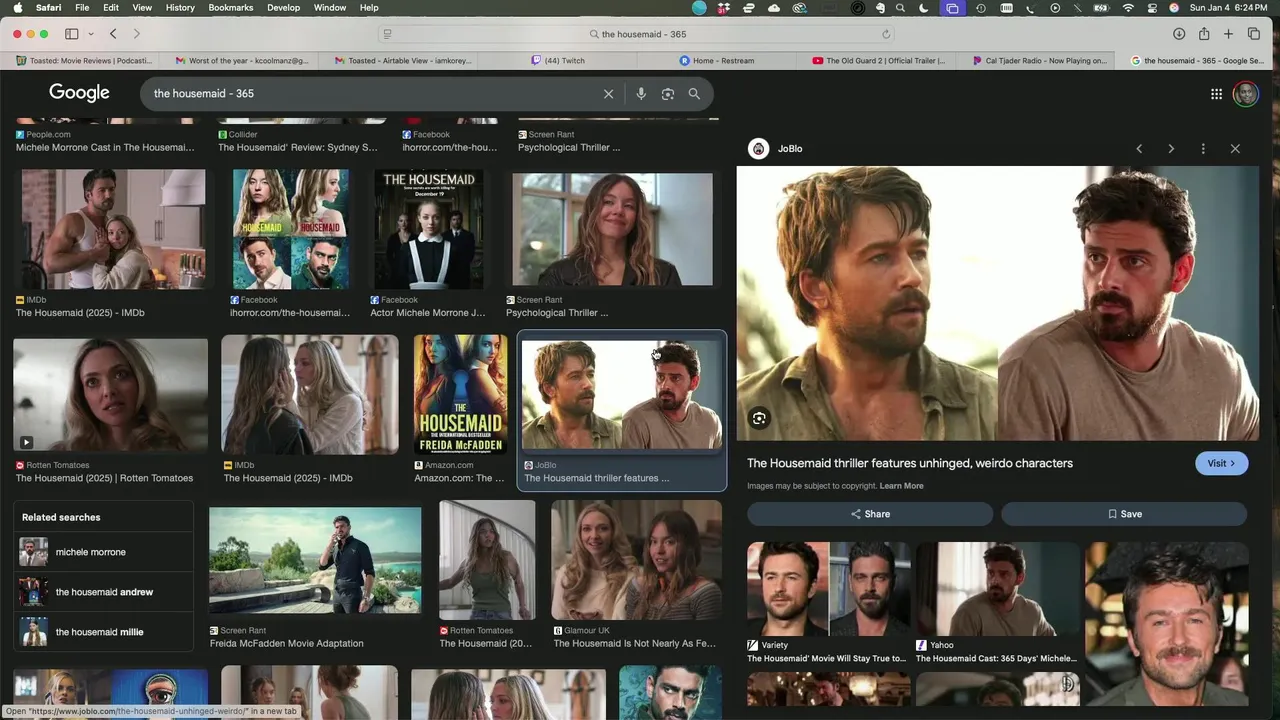Open Screen Rant smiling woman thumbnail

coord(613,229)
